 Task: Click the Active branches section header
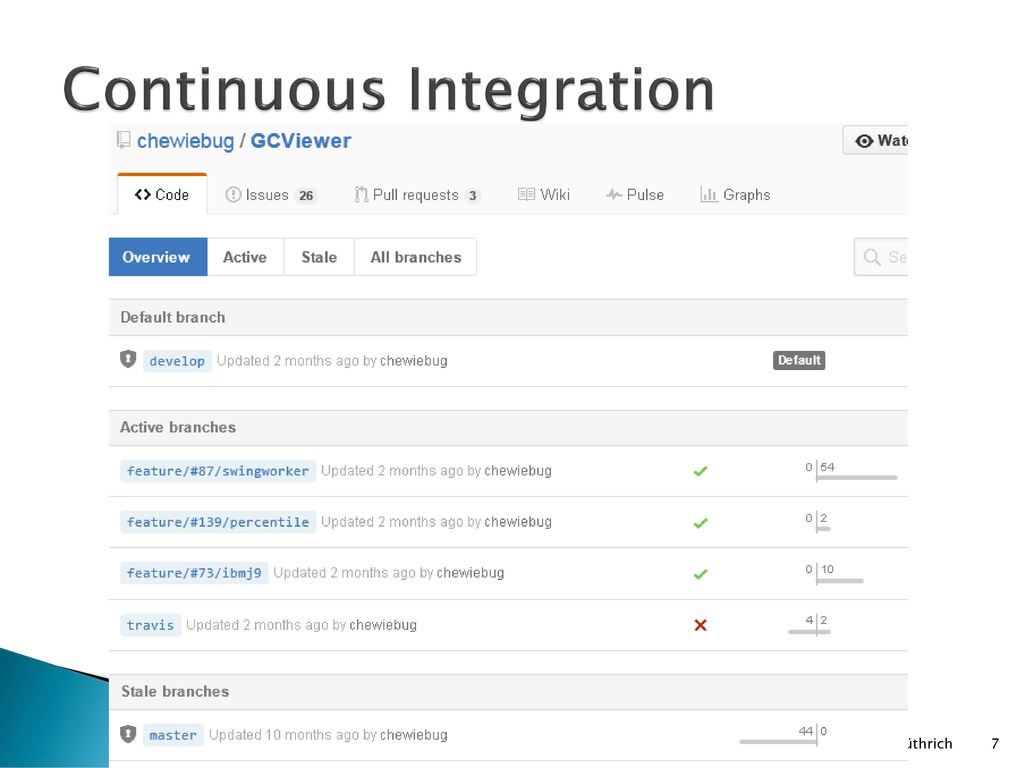click(508, 428)
